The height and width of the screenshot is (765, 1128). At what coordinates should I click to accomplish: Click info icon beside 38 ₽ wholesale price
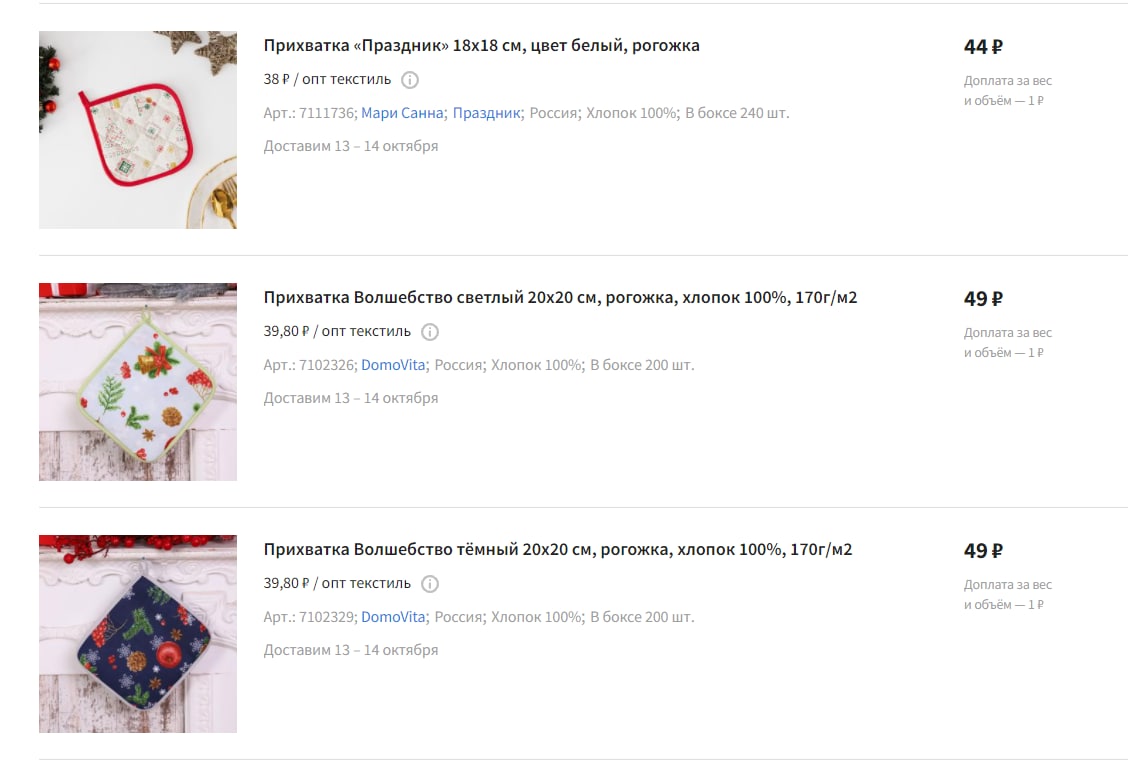click(x=409, y=80)
